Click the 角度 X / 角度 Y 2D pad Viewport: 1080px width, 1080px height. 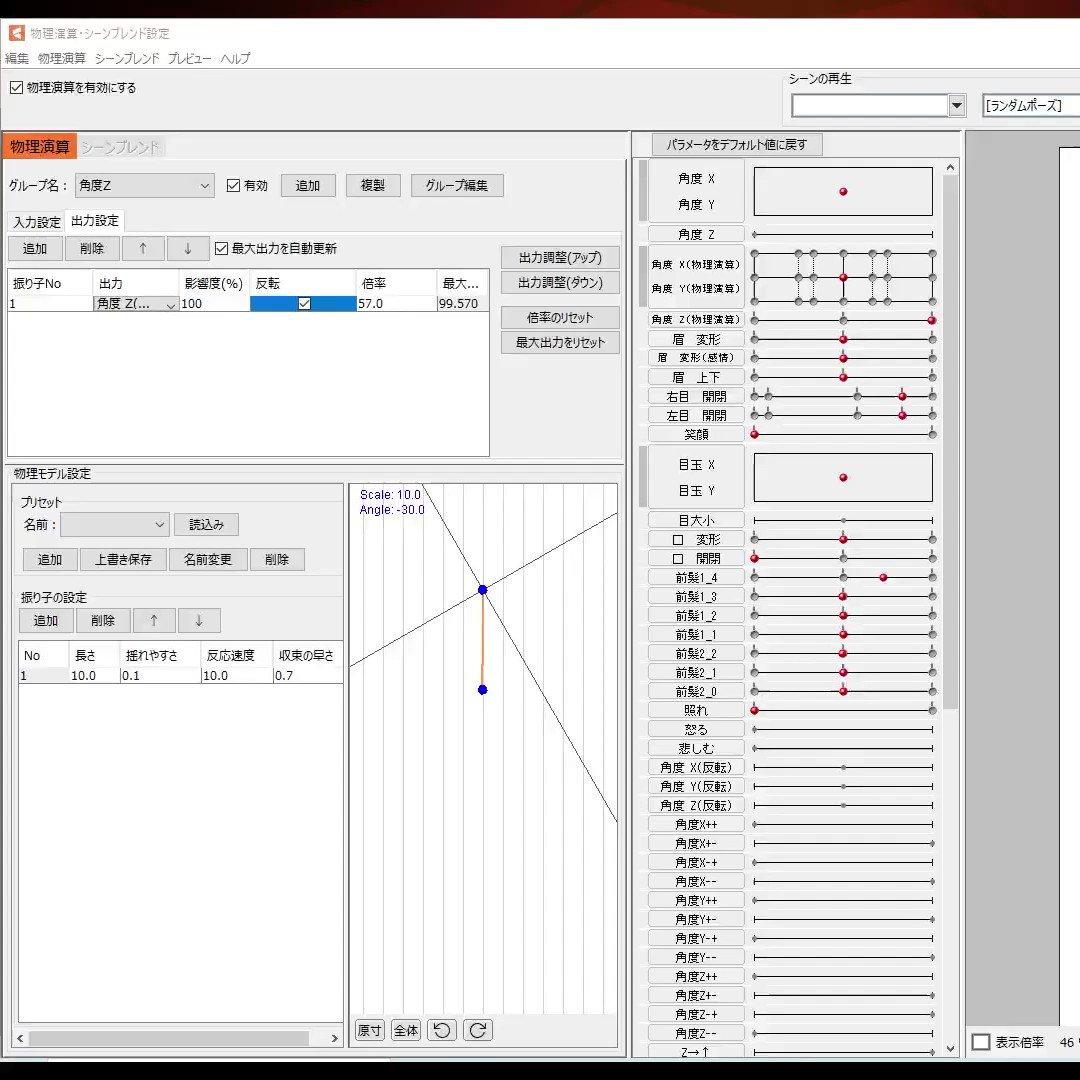[x=843, y=191]
